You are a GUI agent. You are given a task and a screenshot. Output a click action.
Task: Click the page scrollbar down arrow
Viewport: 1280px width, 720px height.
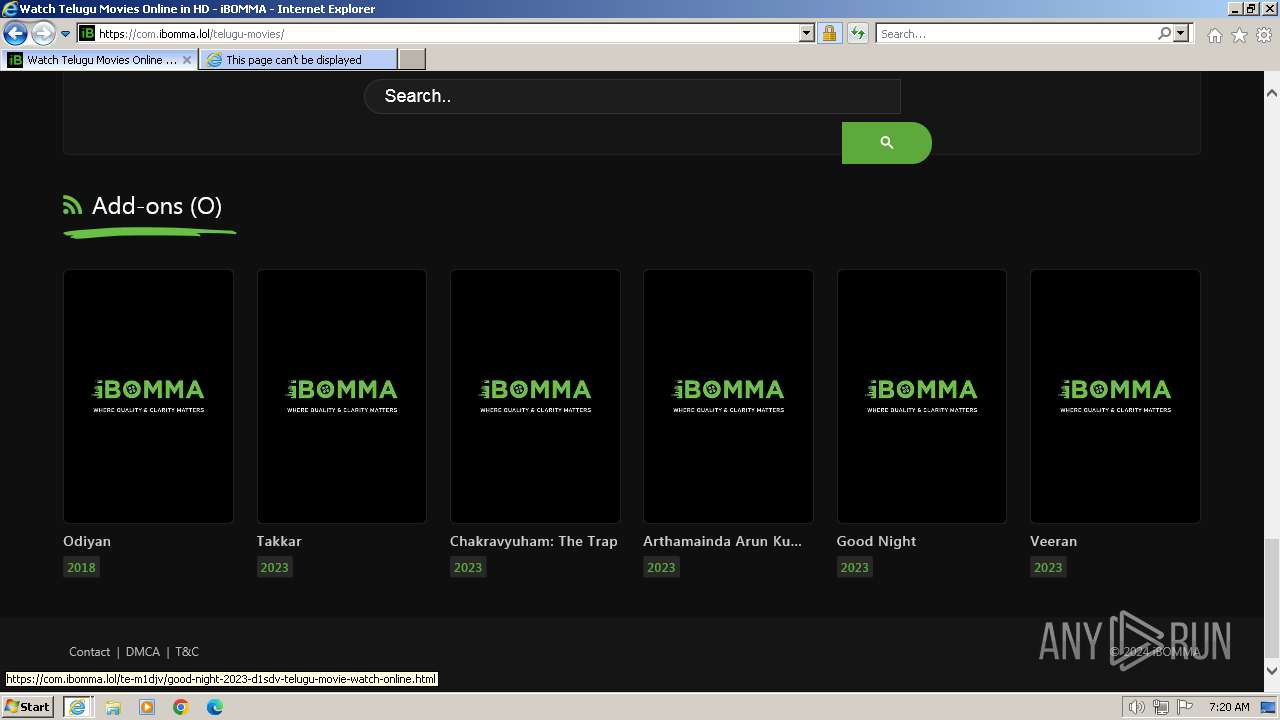coord(1272,671)
